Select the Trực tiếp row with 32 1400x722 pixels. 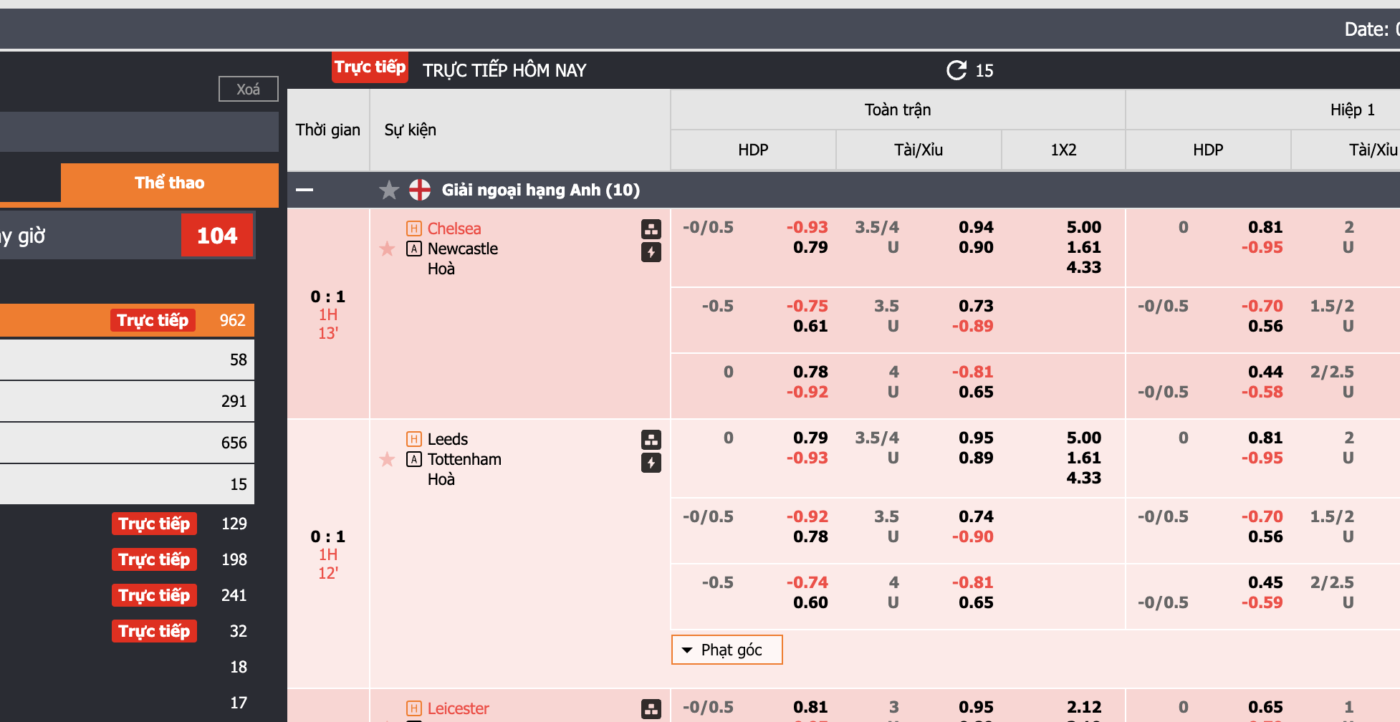[127, 632]
